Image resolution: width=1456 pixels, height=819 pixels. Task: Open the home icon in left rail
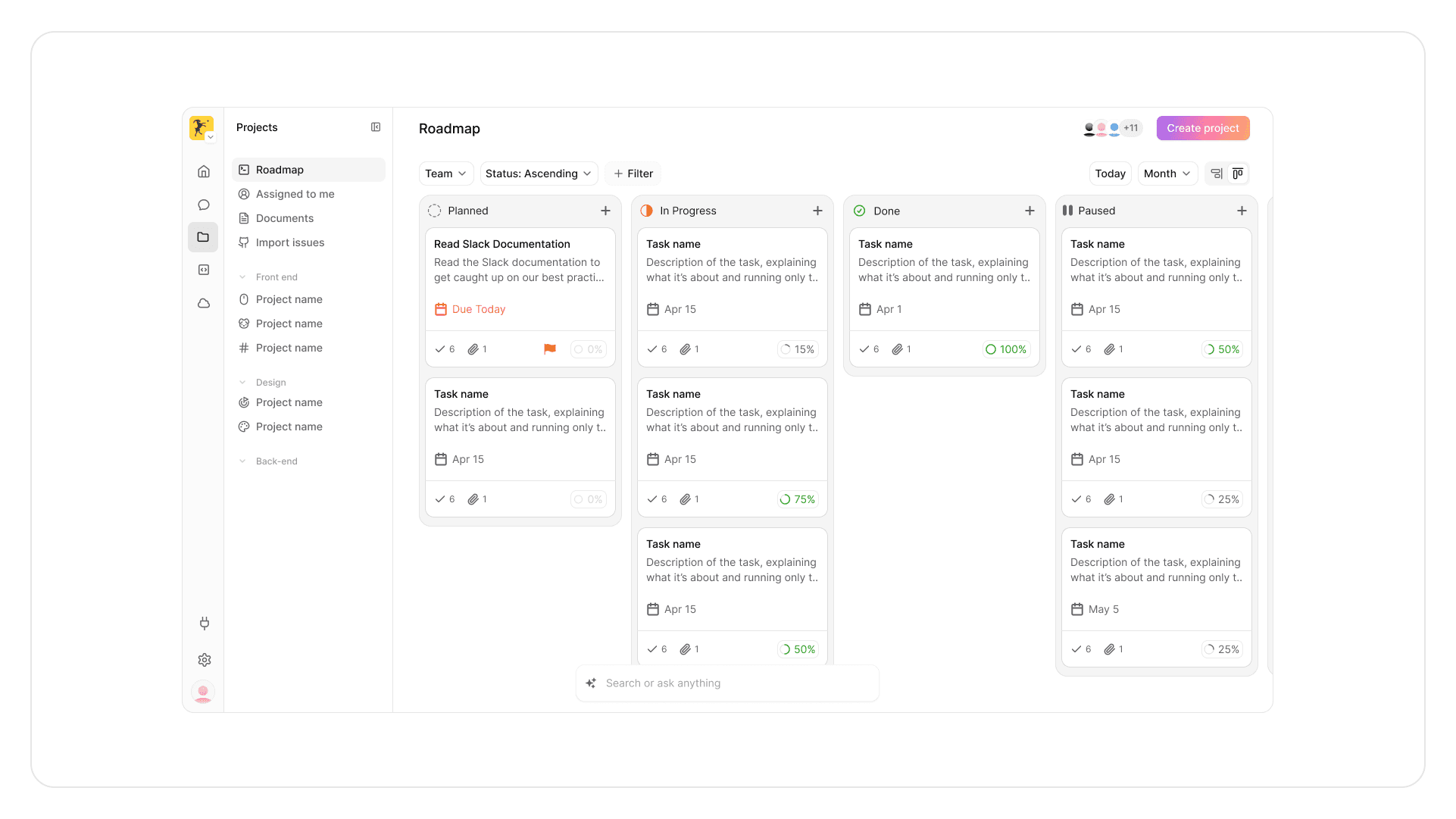pyautogui.click(x=204, y=171)
